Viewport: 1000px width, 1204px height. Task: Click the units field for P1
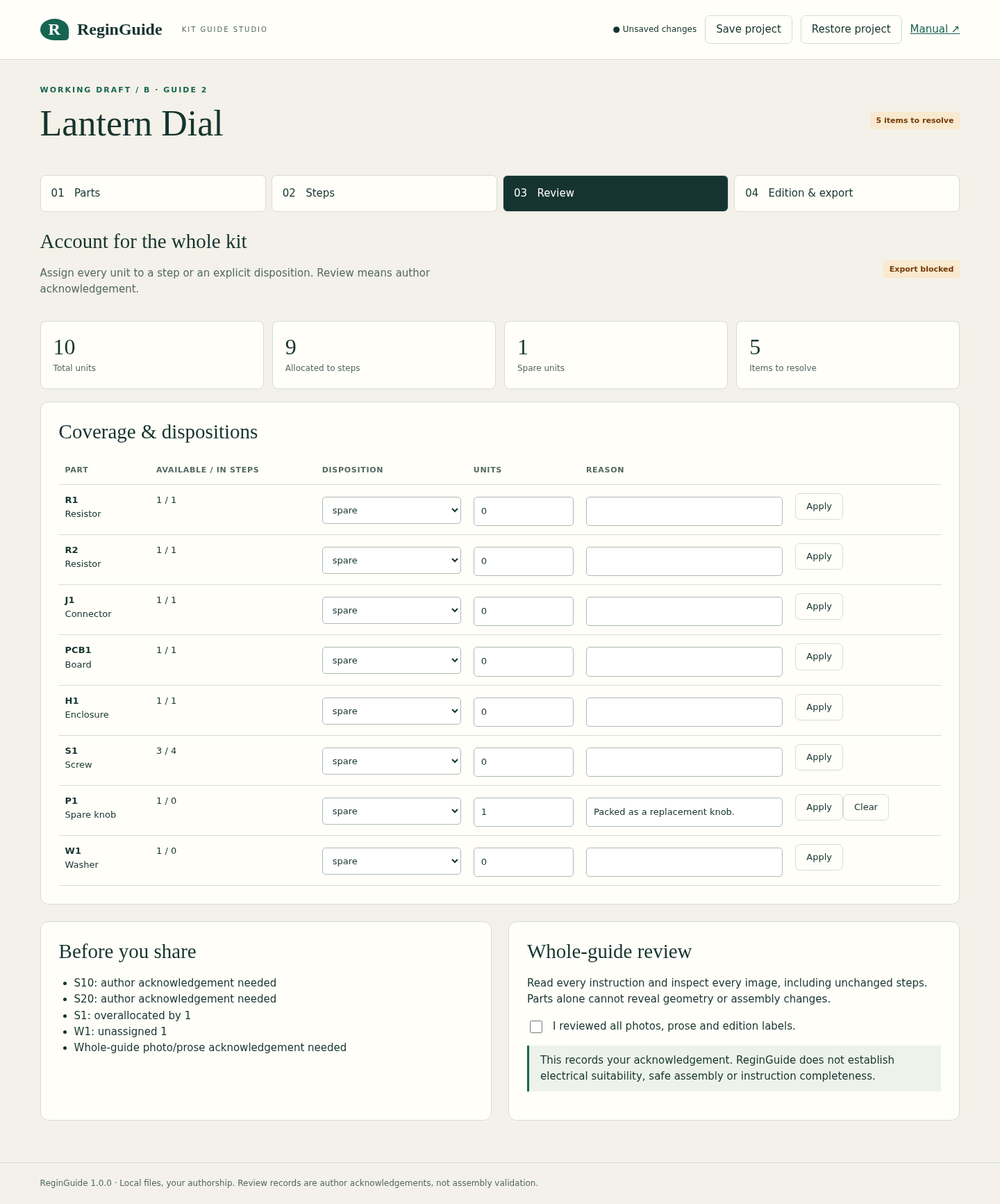pos(524,812)
